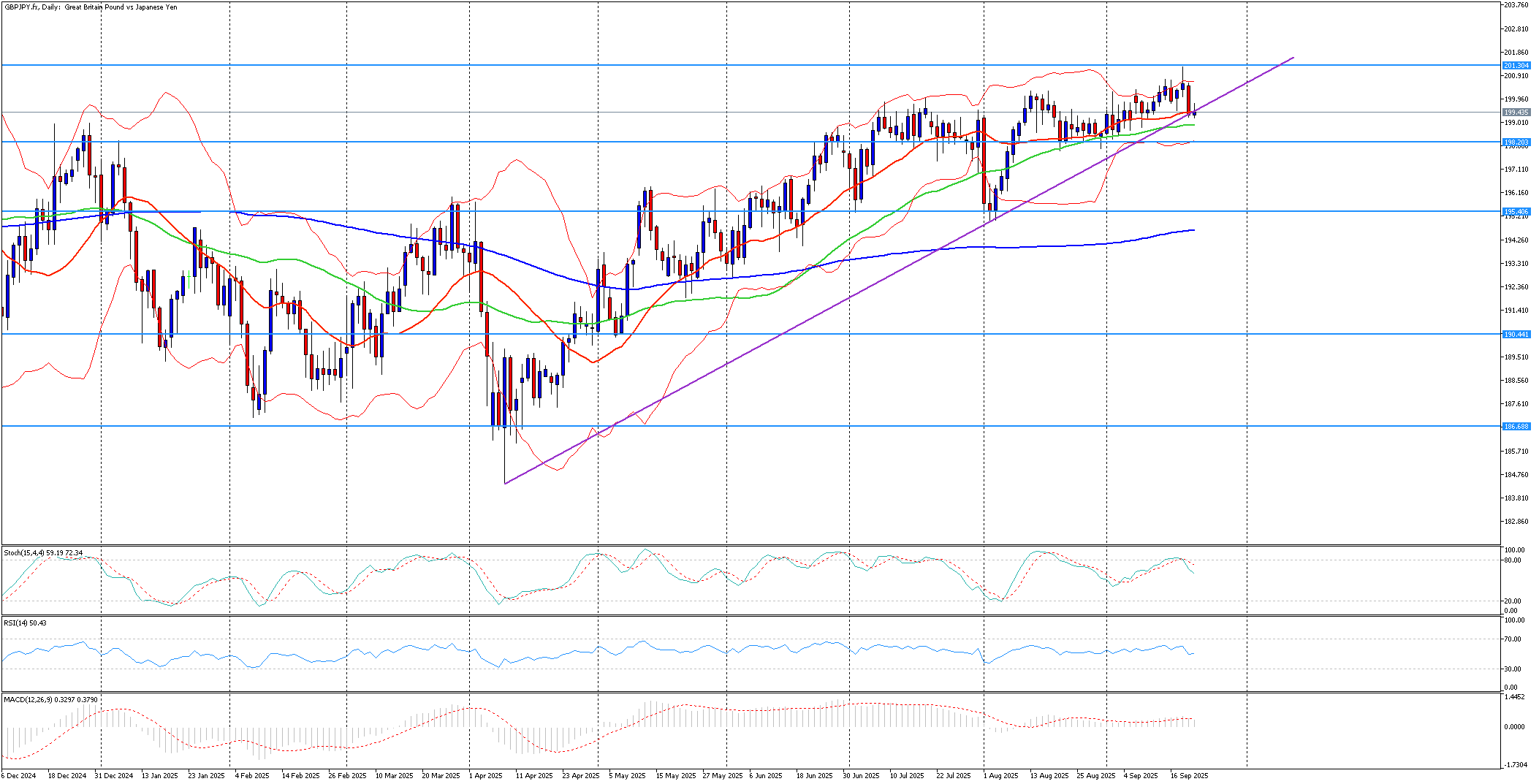Select the 1 Aug 2025 date label

(1000, 776)
